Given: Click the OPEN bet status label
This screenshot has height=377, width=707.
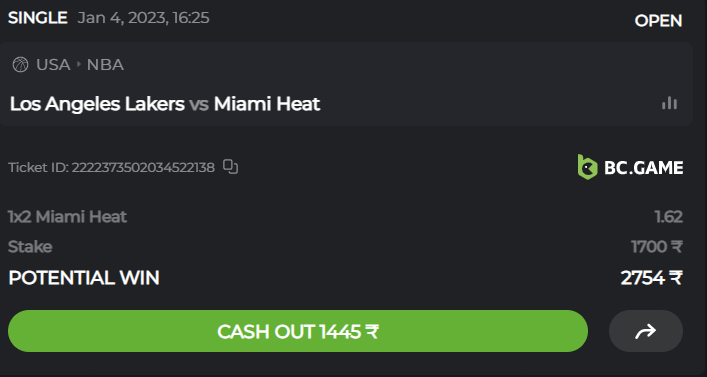Looking at the screenshot, I should coord(658,21).
